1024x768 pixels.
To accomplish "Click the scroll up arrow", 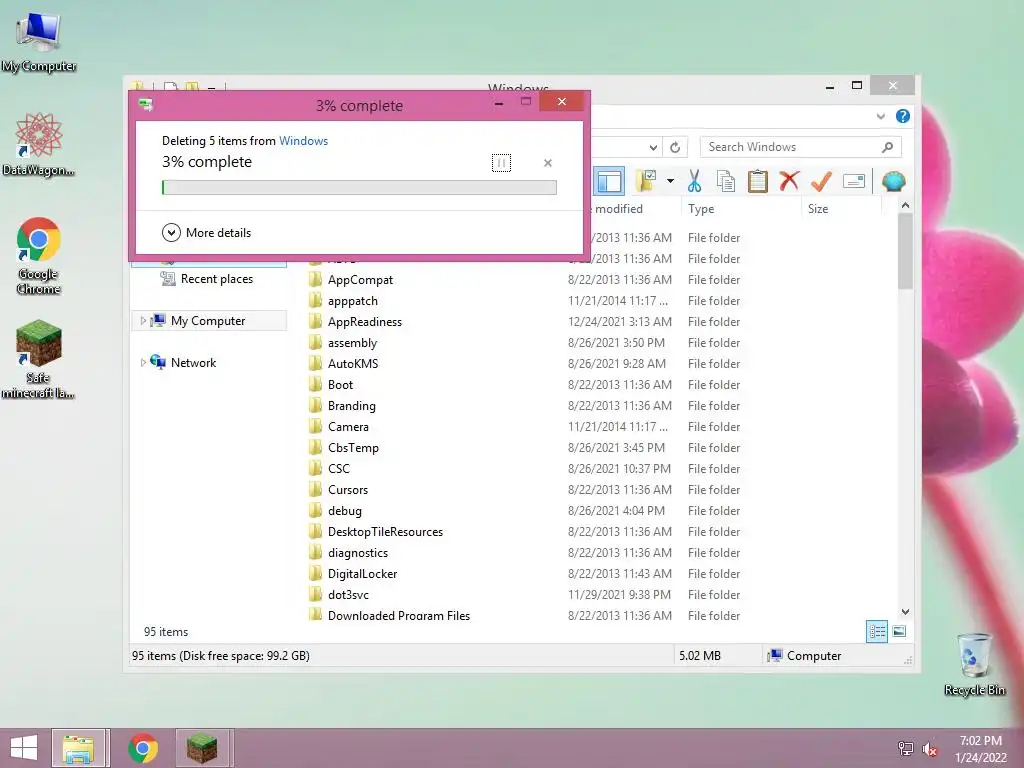I will point(905,206).
